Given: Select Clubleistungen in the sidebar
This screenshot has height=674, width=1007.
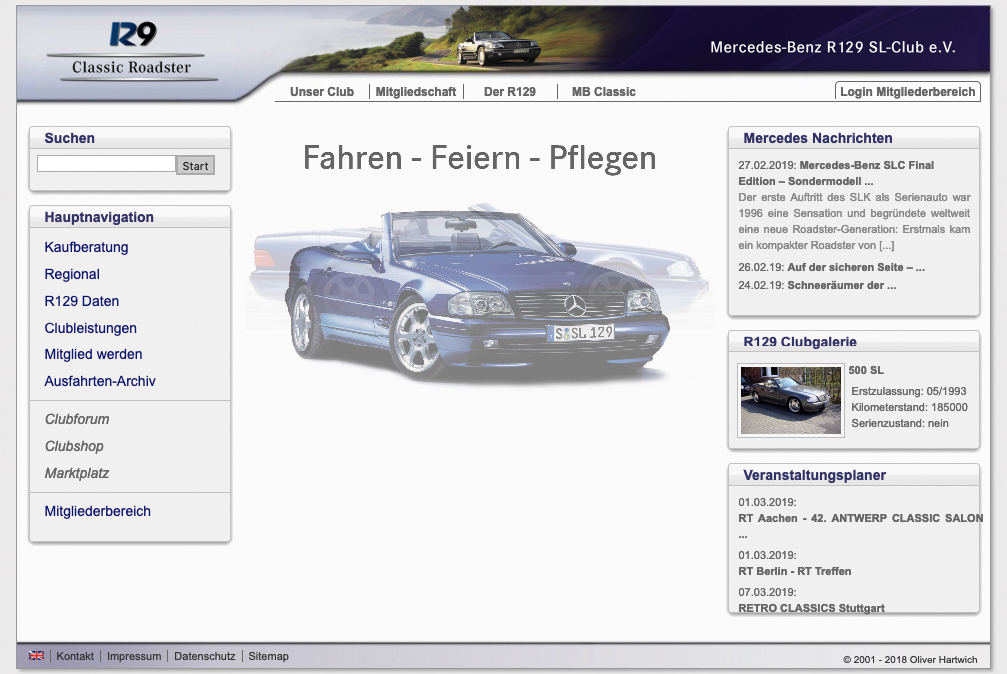Looking at the screenshot, I should [x=91, y=328].
